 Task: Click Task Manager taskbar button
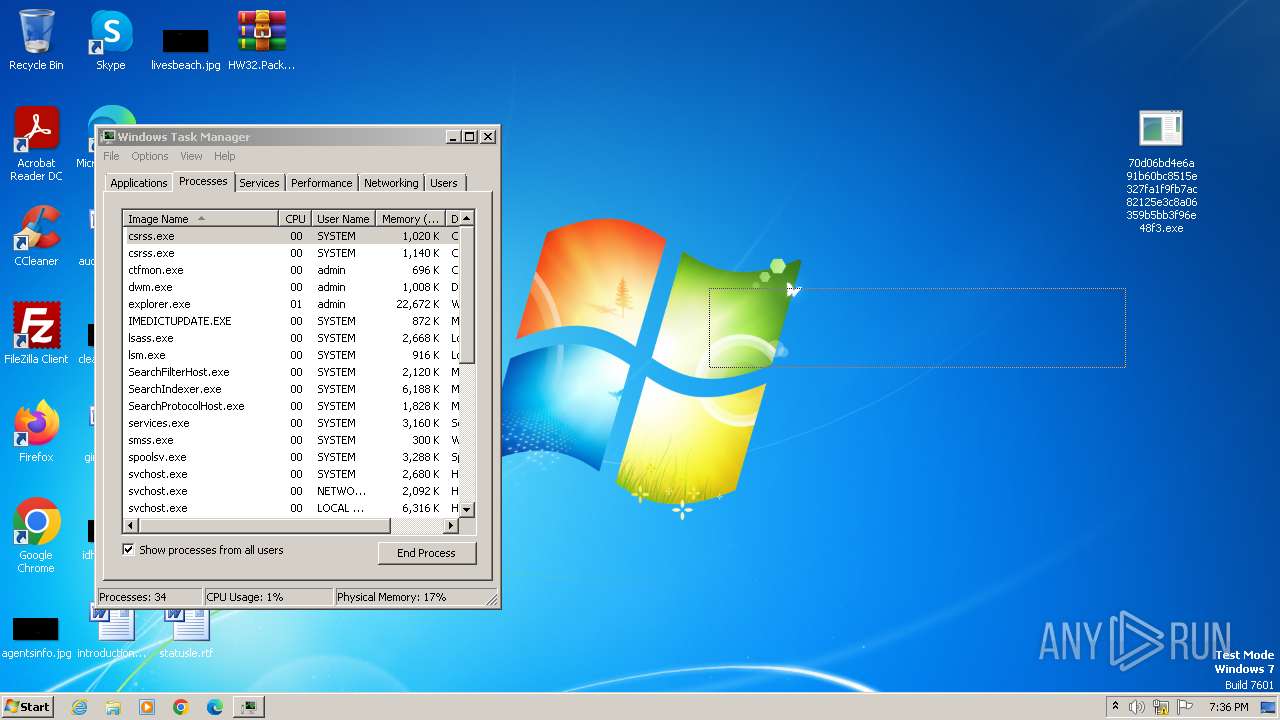pyautogui.click(x=249, y=707)
